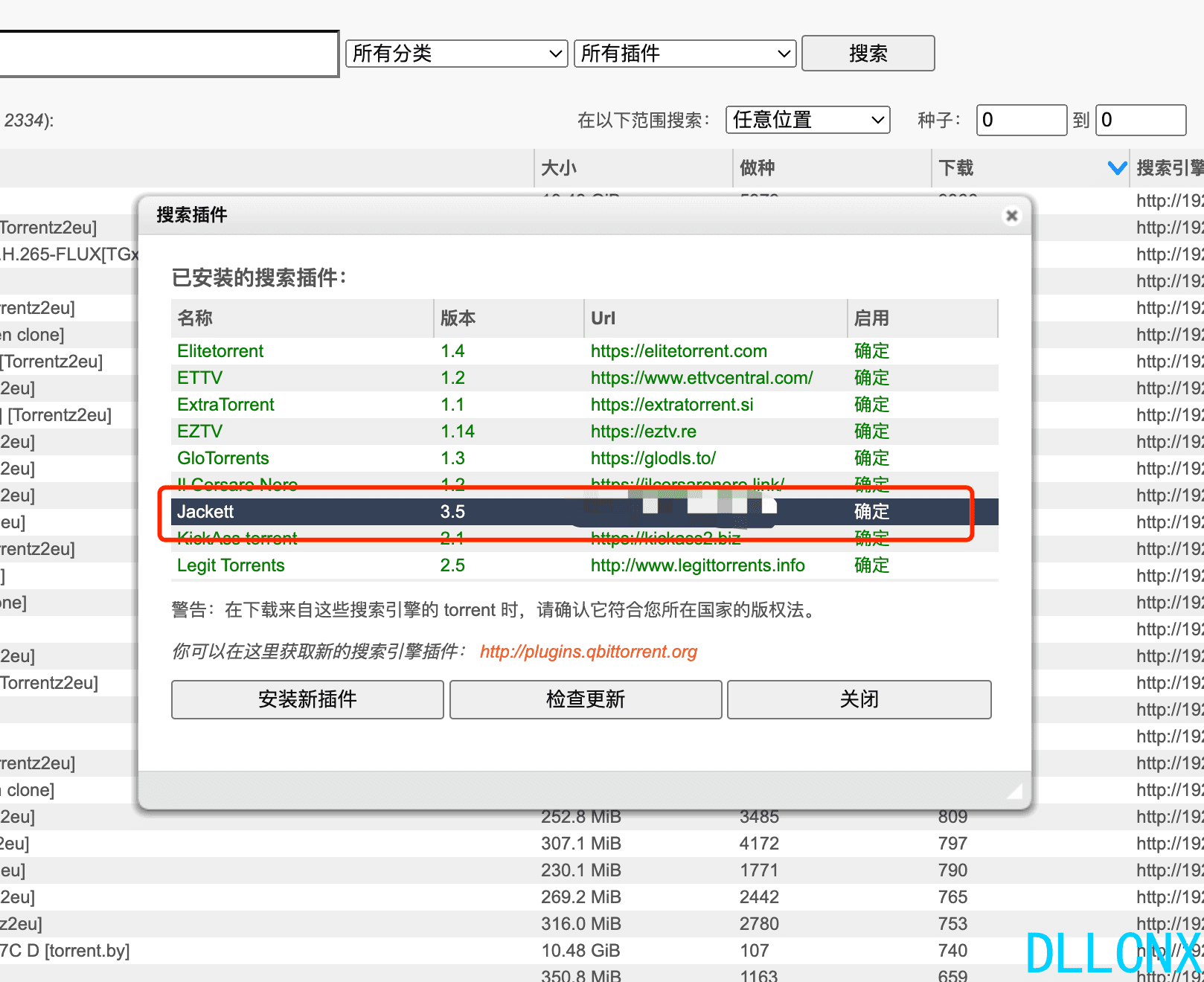The image size is (1204, 982).
Task: Click the https://eztv.re url cell
Action: [644, 431]
